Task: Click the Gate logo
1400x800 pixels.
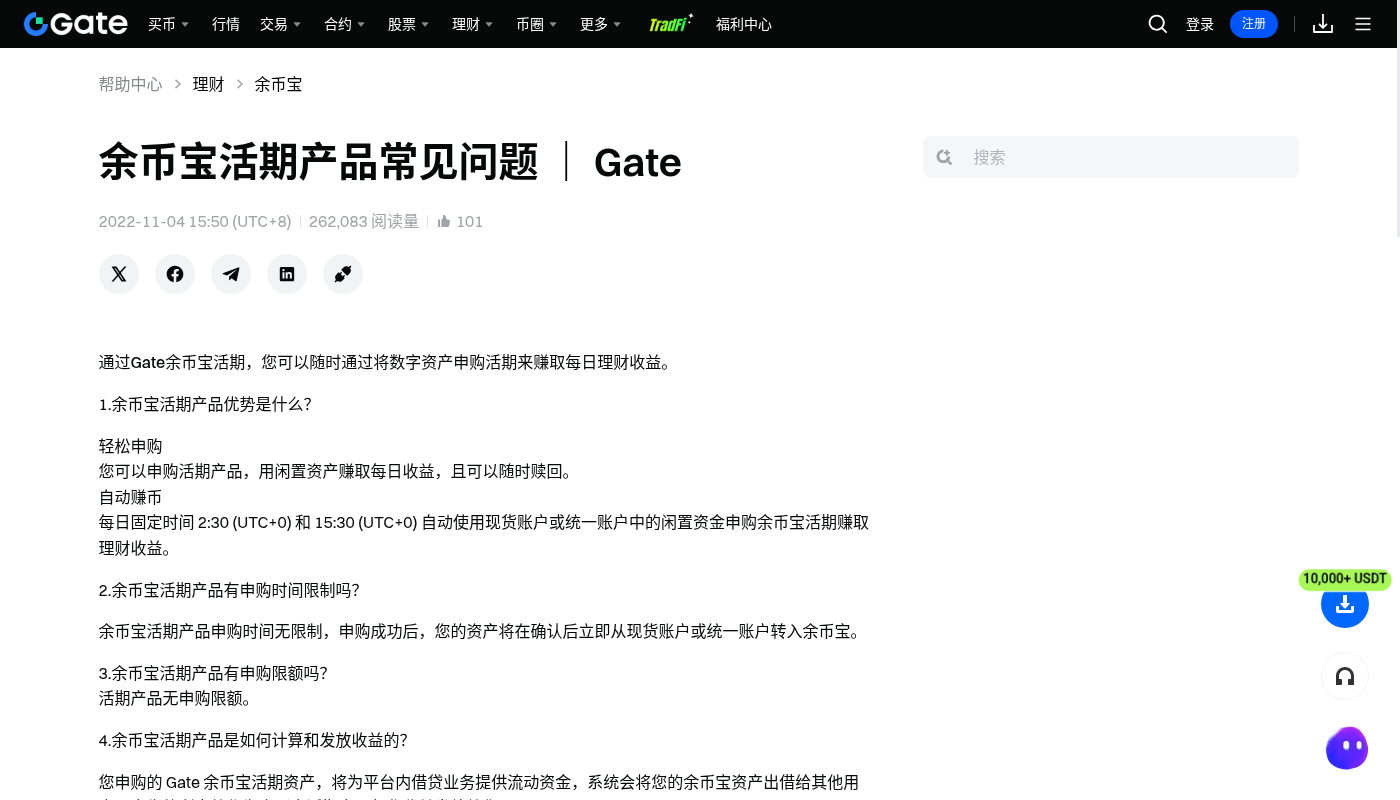Action: 76,24
